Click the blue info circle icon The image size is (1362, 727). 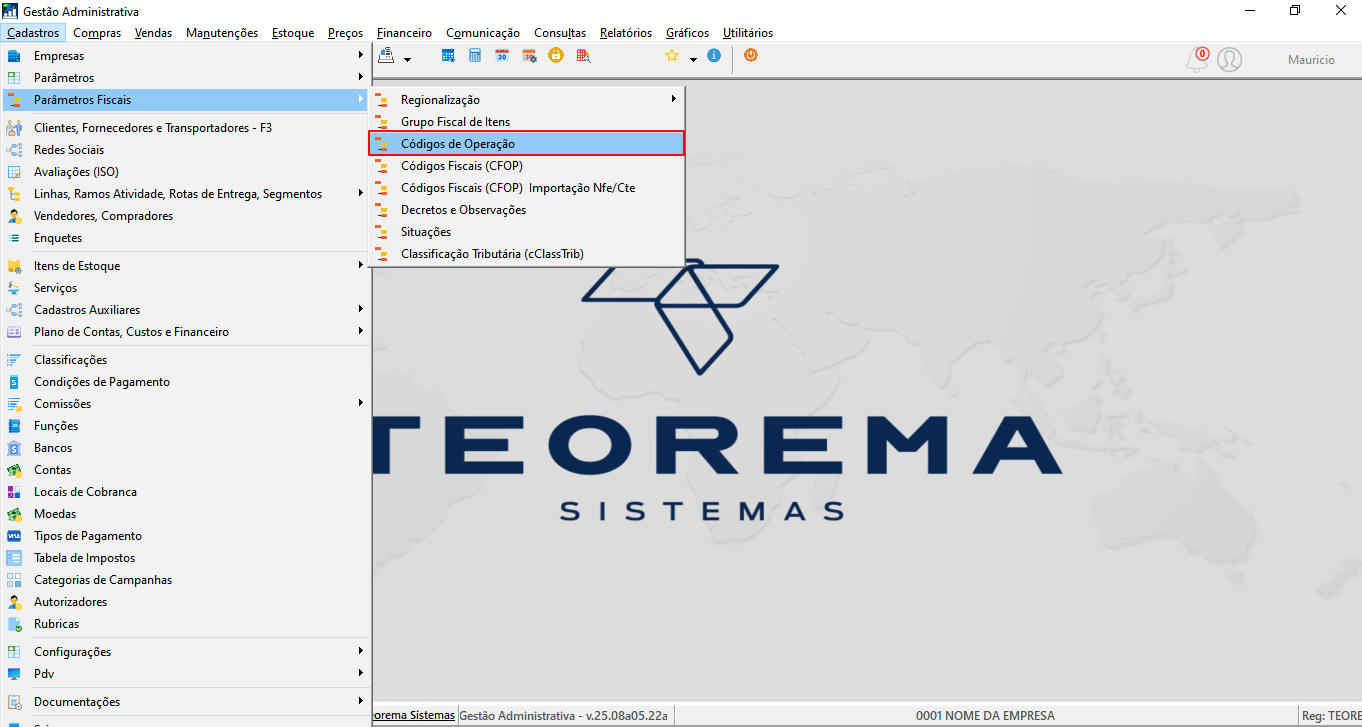713,56
